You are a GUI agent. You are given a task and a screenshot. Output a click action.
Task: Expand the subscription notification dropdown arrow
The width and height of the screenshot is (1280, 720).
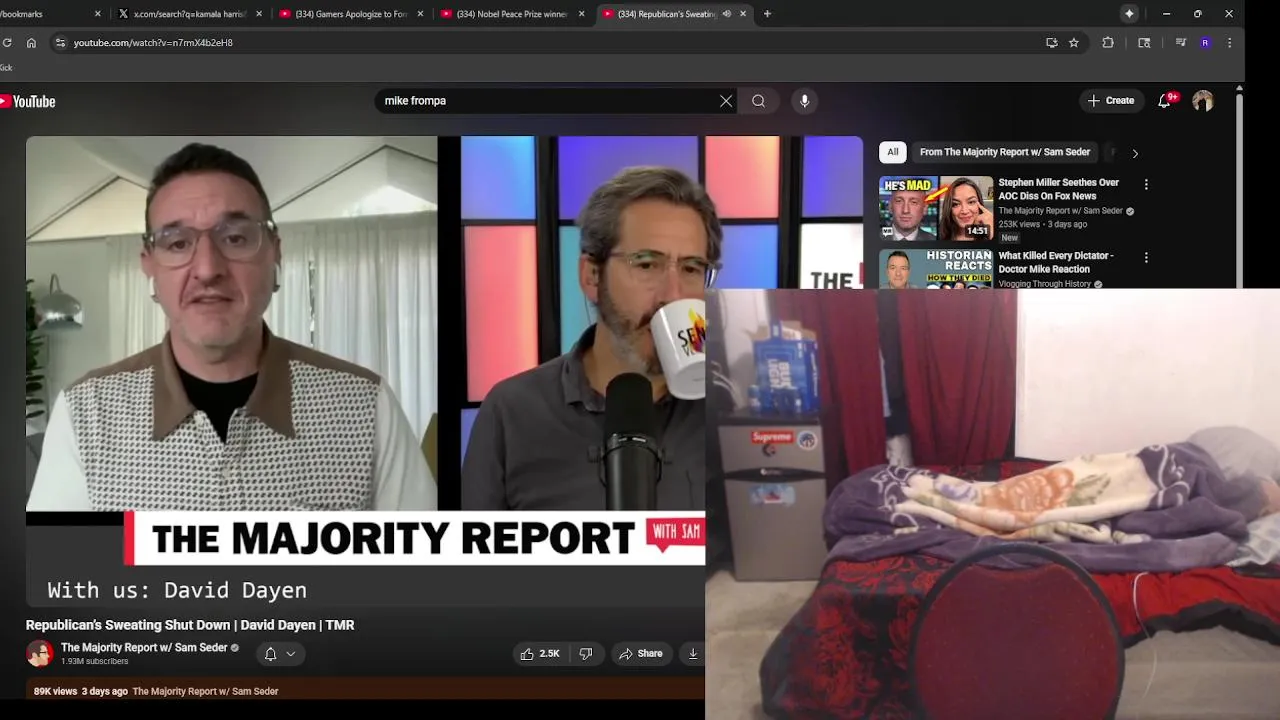click(x=291, y=654)
